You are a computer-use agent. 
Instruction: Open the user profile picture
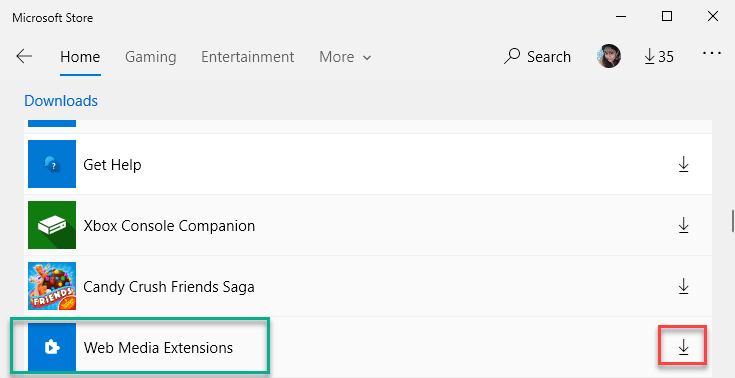pos(609,56)
